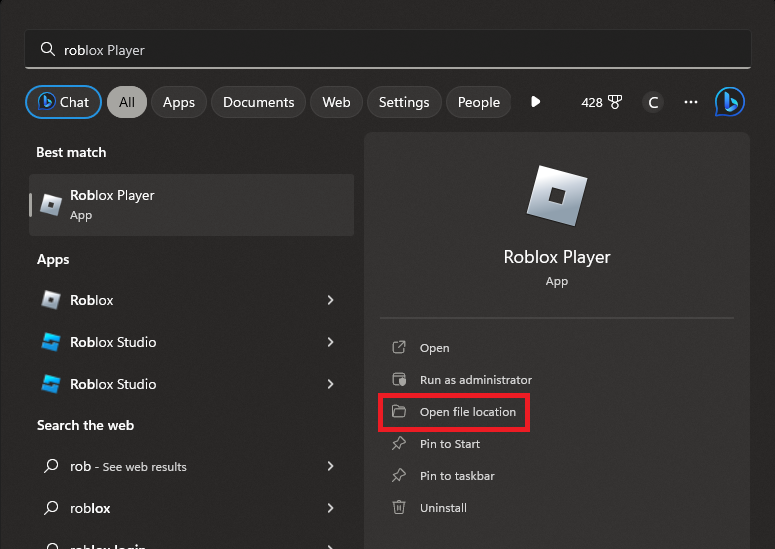Click the Uninstall trash icon
Screen dimensions: 775x549
pyautogui.click(x=399, y=508)
